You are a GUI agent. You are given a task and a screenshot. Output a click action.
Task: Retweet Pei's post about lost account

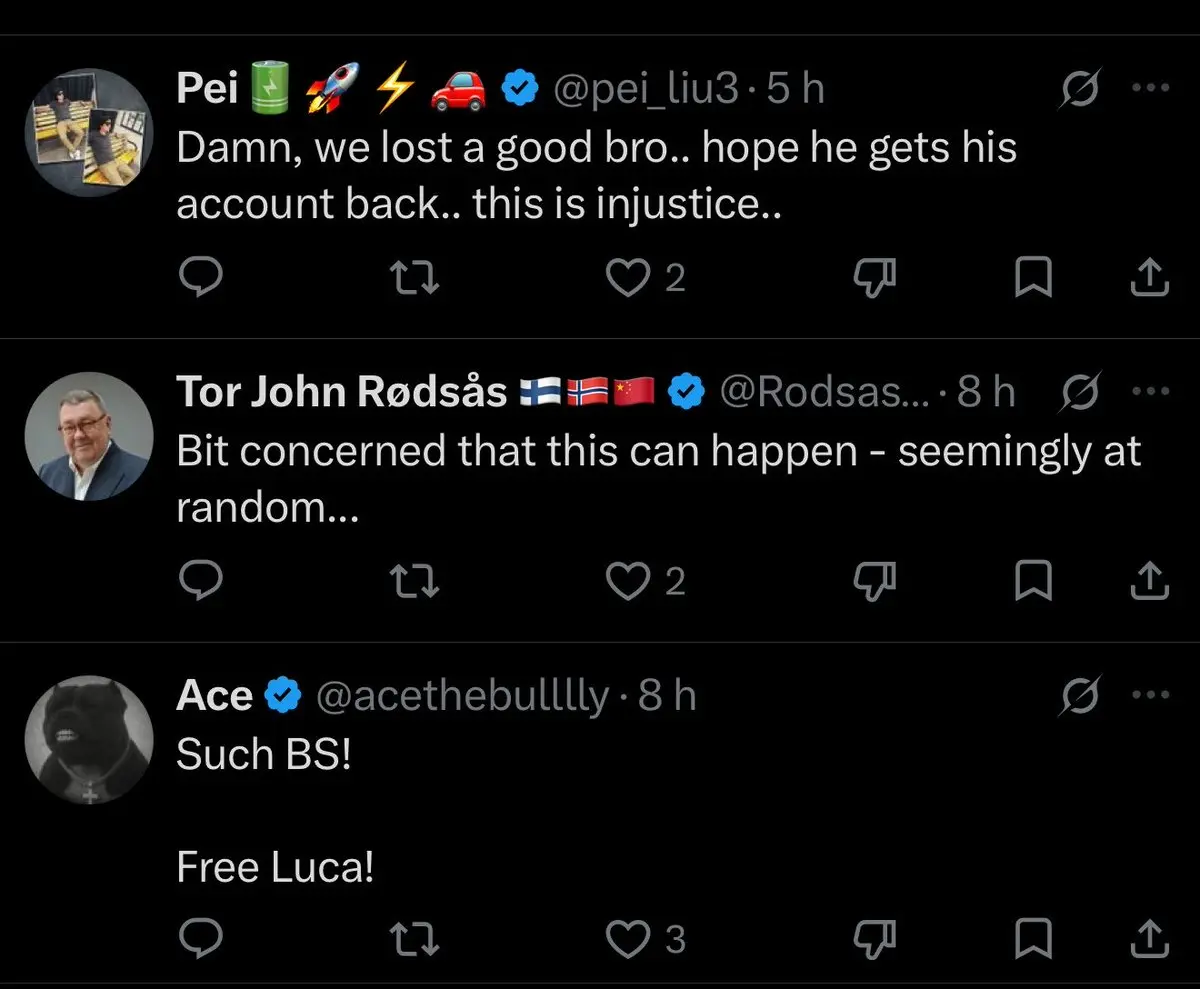click(414, 277)
